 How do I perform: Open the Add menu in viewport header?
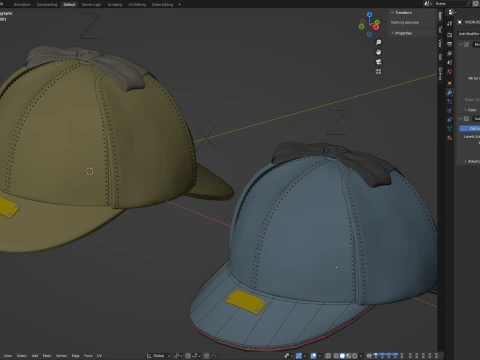coord(35,356)
